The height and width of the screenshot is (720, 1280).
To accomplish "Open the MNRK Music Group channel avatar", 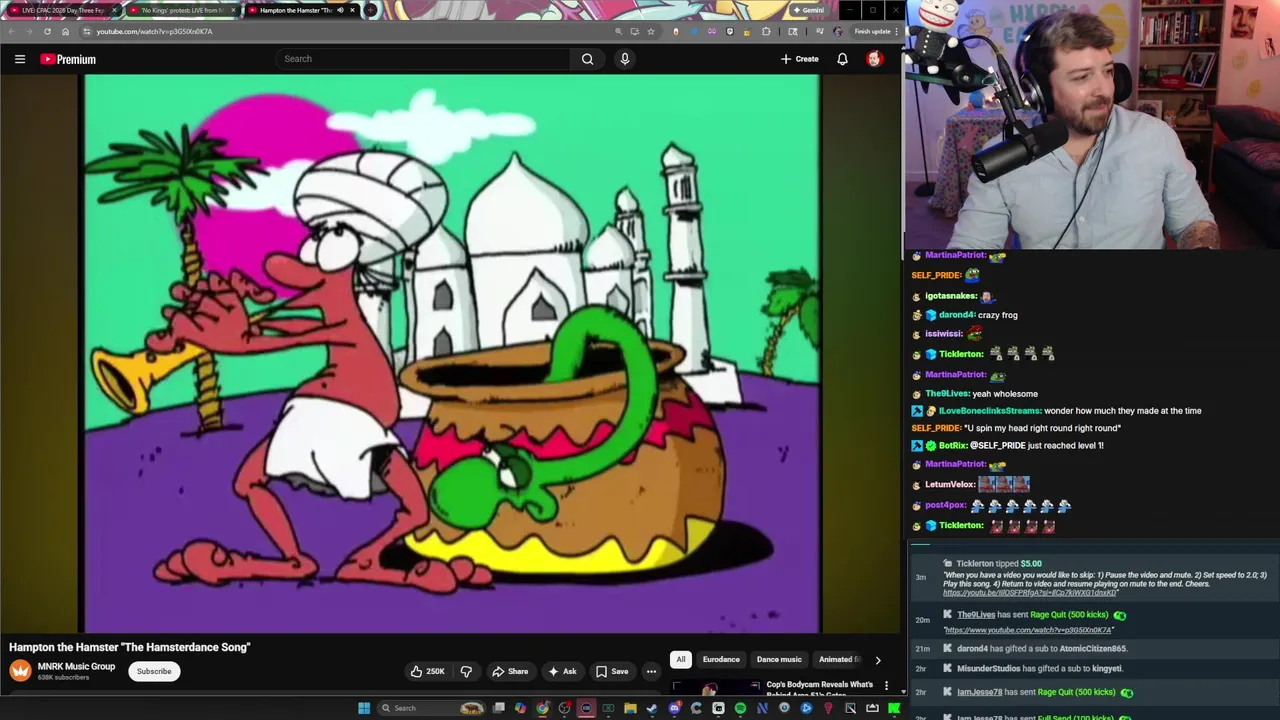I will (x=20, y=671).
